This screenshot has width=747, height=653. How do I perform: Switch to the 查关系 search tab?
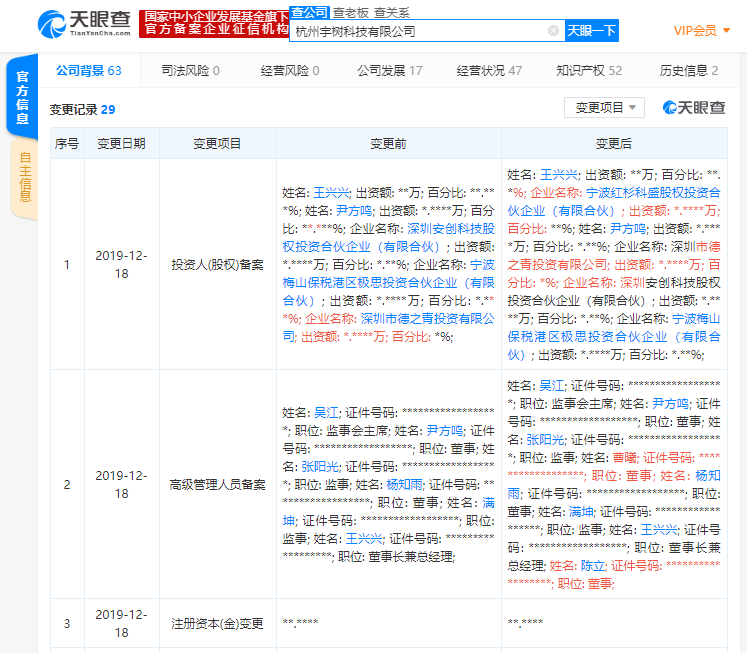point(392,13)
